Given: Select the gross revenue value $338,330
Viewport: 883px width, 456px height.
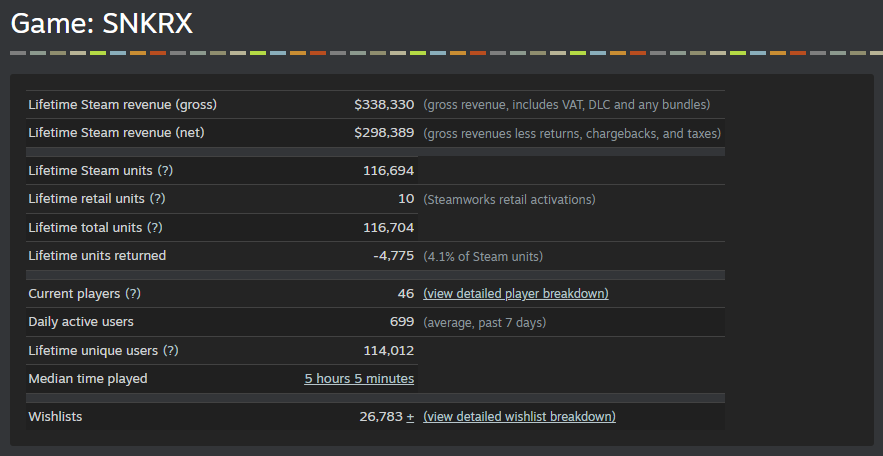Looking at the screenshot, I should [x=384, y=105].
